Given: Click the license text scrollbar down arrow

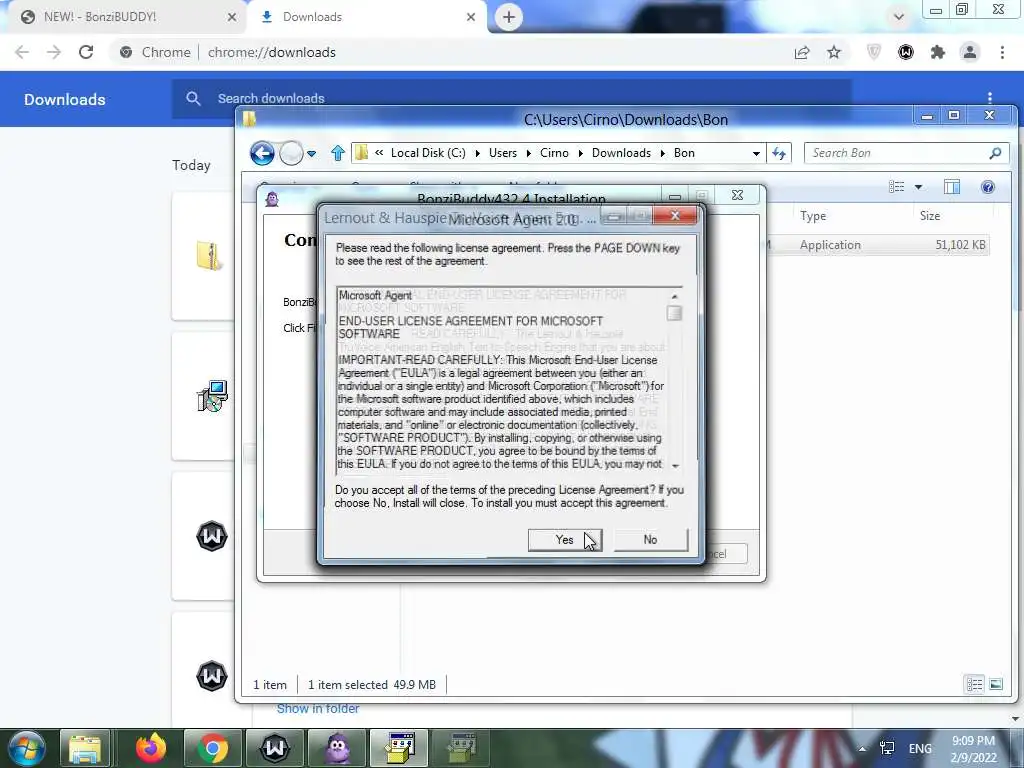Looking at the screenshot, I should point(675,466).
